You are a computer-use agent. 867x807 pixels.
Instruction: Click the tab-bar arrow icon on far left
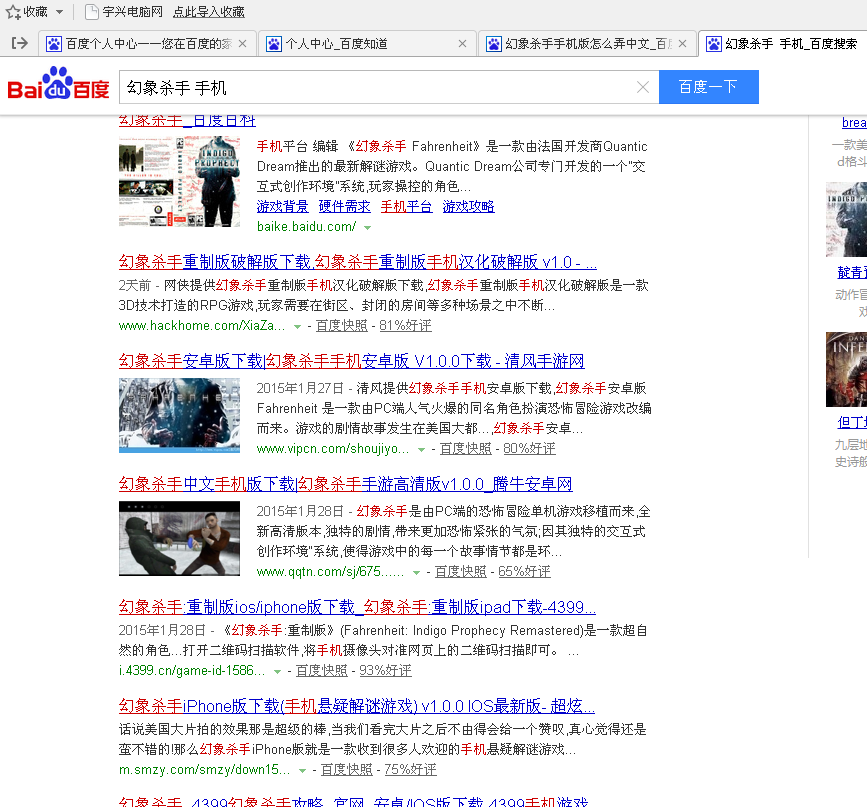pyautogui.click(x=19, y=43)
